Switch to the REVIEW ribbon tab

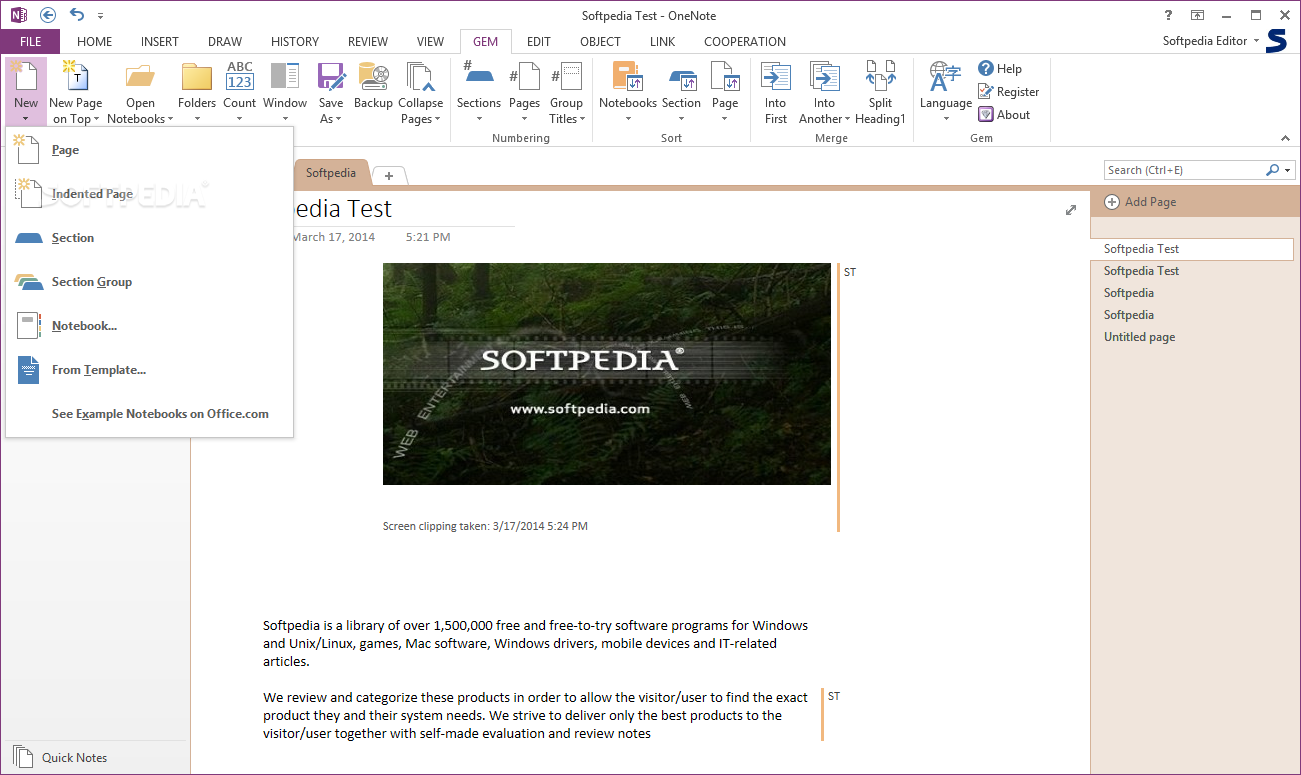coord(368,41)
